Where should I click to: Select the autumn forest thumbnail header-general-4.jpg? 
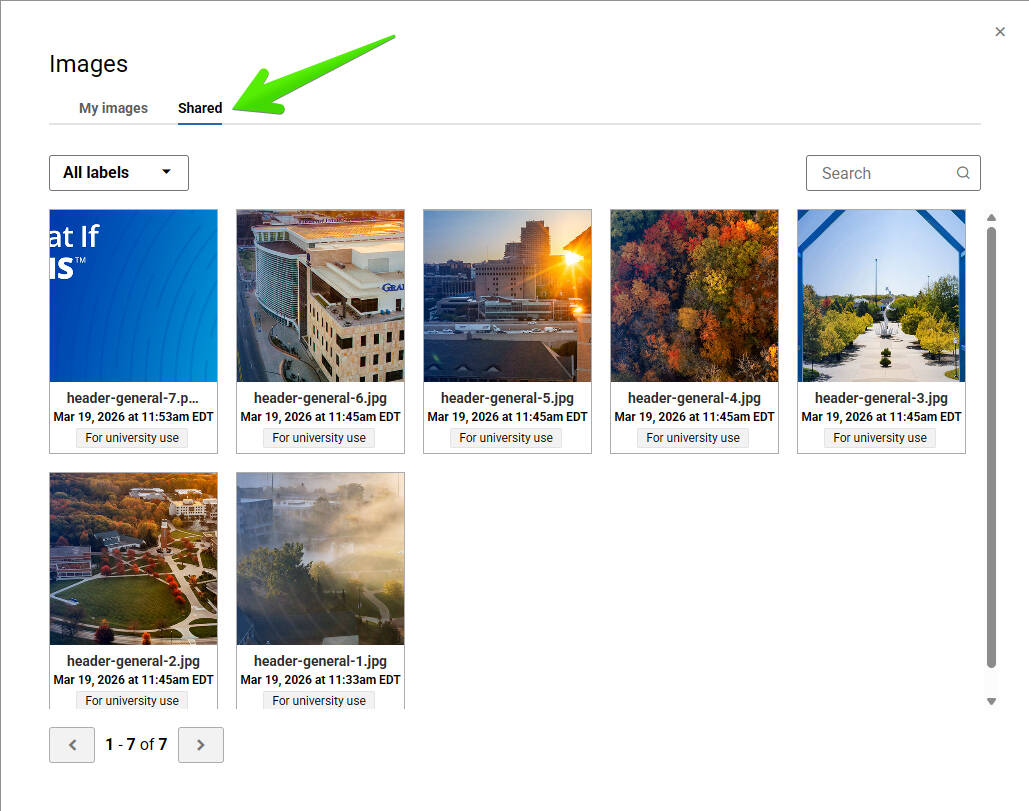coord(693,295)
